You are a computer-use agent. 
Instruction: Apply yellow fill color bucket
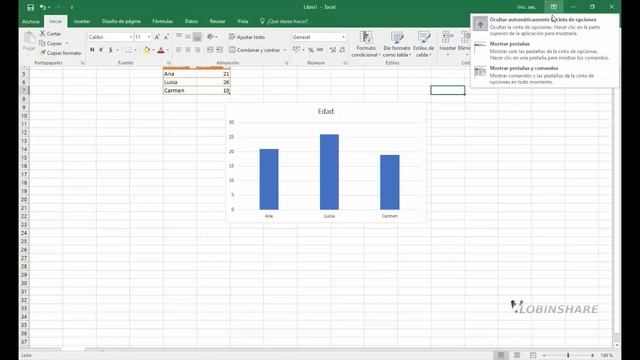147,50
